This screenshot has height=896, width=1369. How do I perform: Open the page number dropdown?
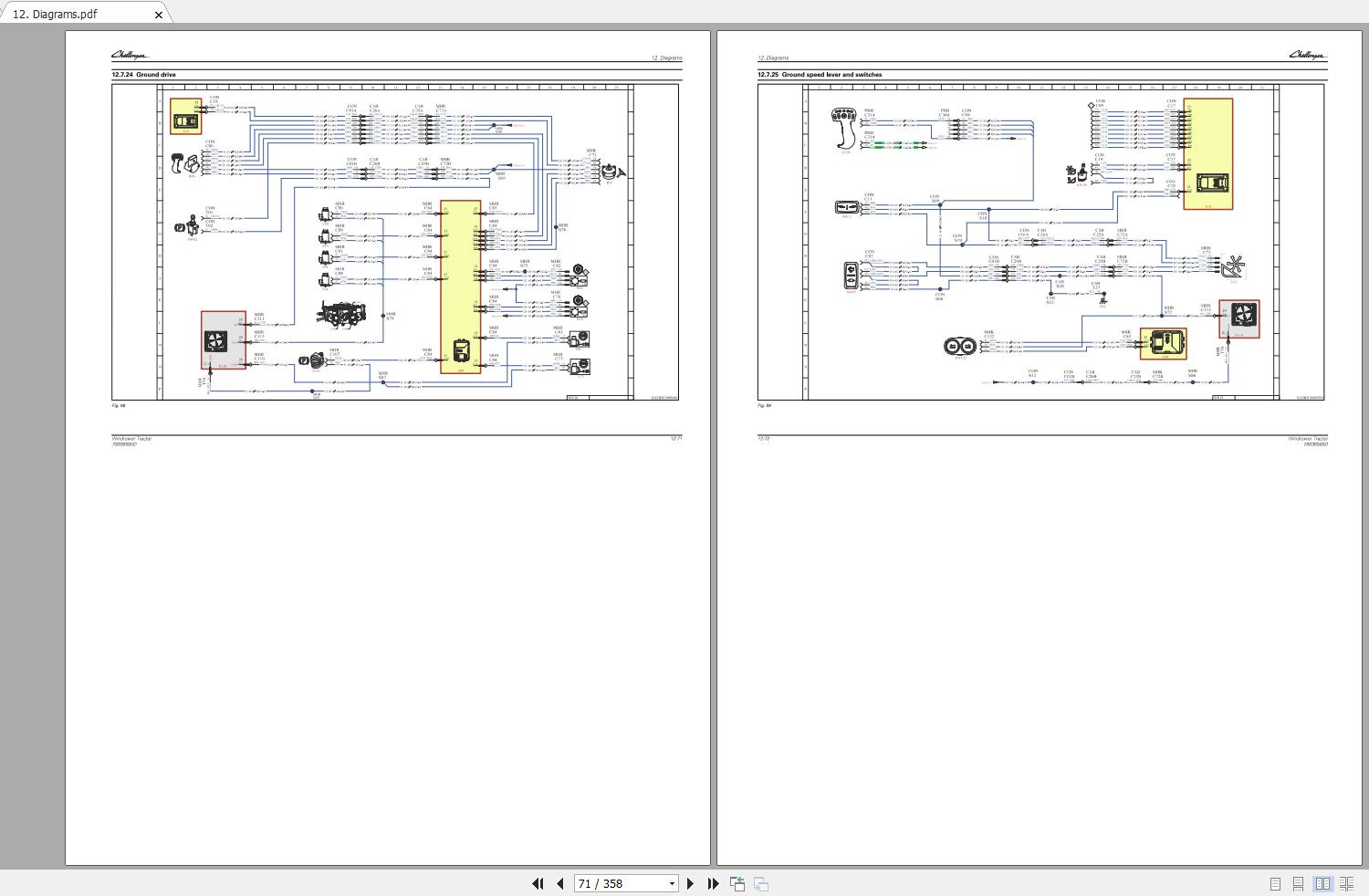[x=671, y=883]
